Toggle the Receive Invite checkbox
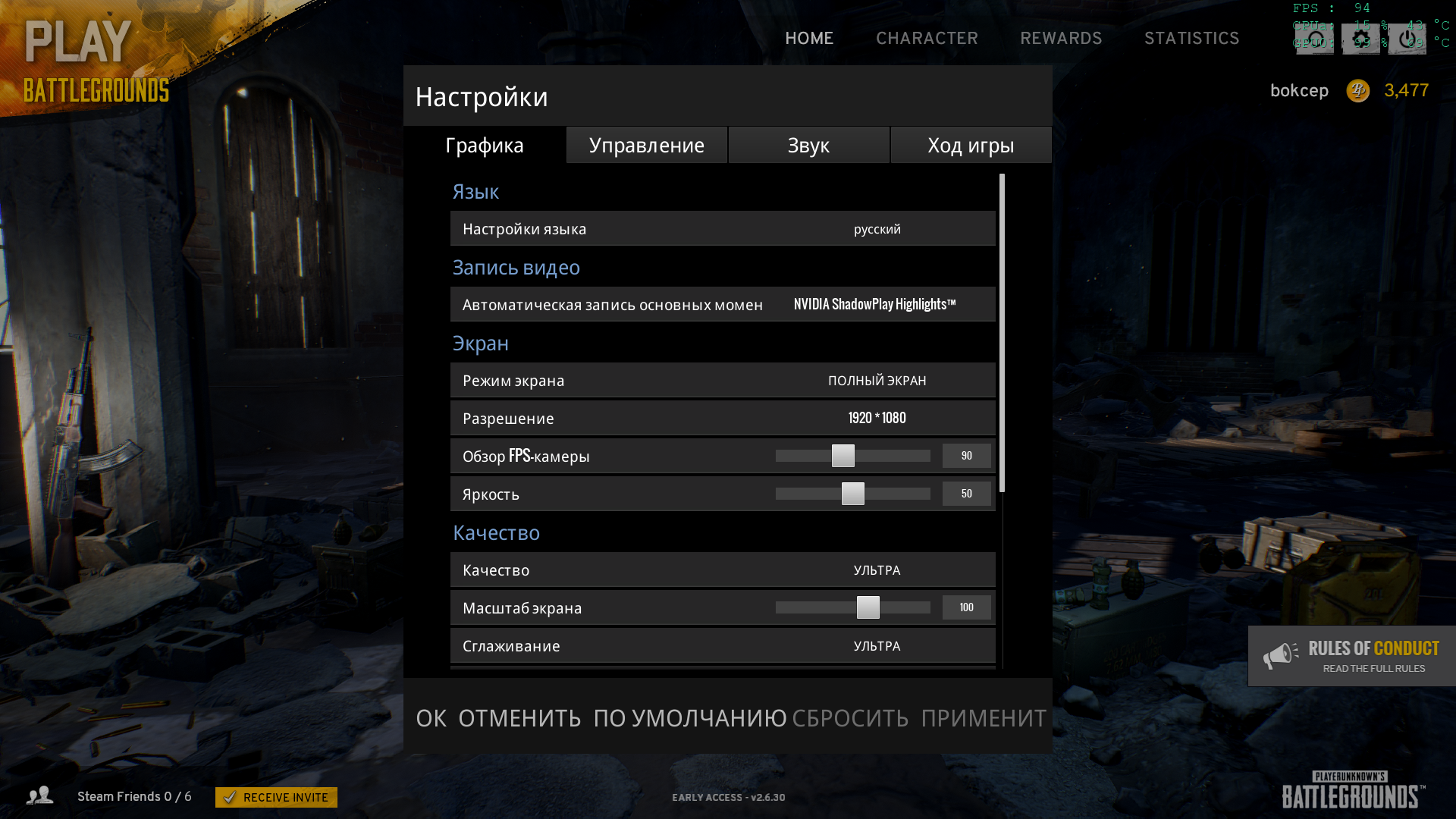Screen dimensions: 1456x819 (x=231, y=797)
